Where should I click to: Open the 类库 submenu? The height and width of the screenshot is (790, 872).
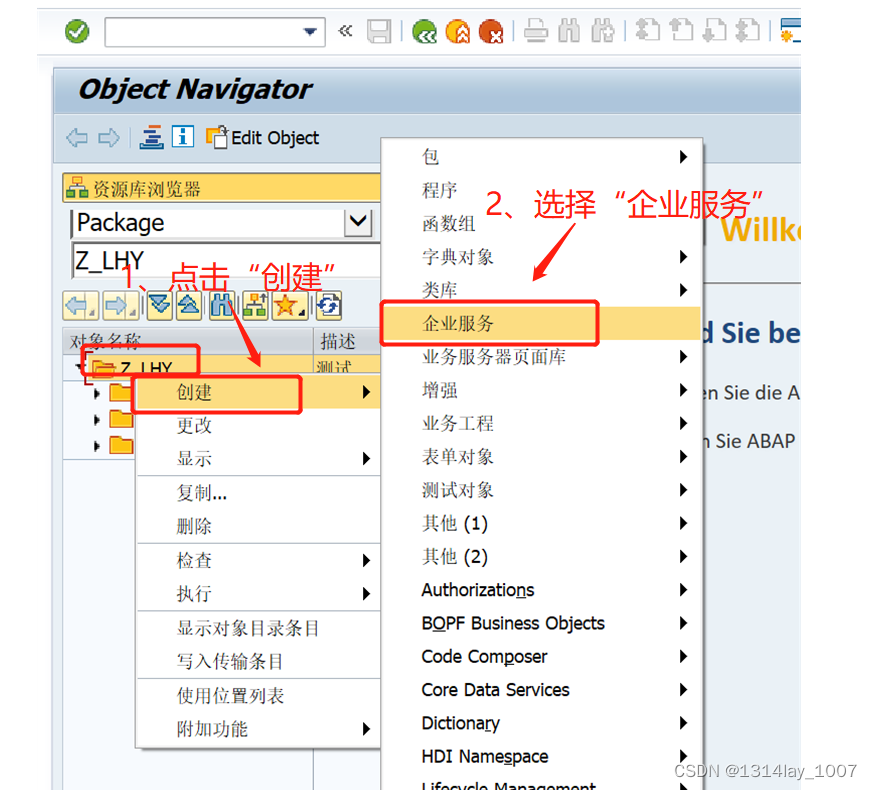542,290
